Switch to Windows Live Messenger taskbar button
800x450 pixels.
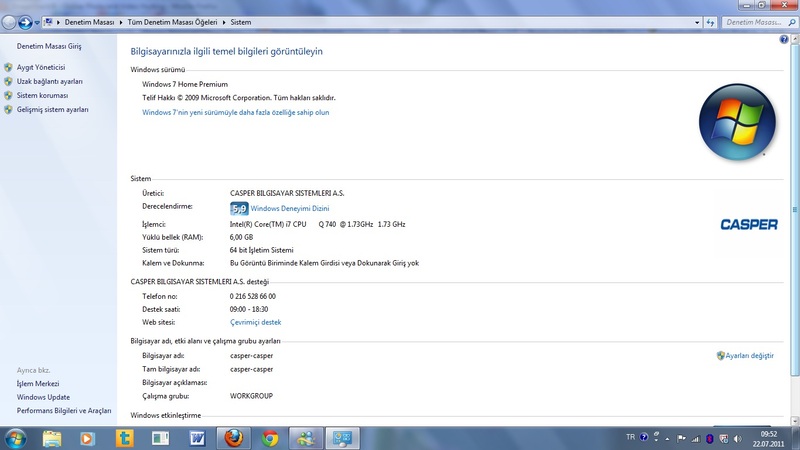[306, 438]
